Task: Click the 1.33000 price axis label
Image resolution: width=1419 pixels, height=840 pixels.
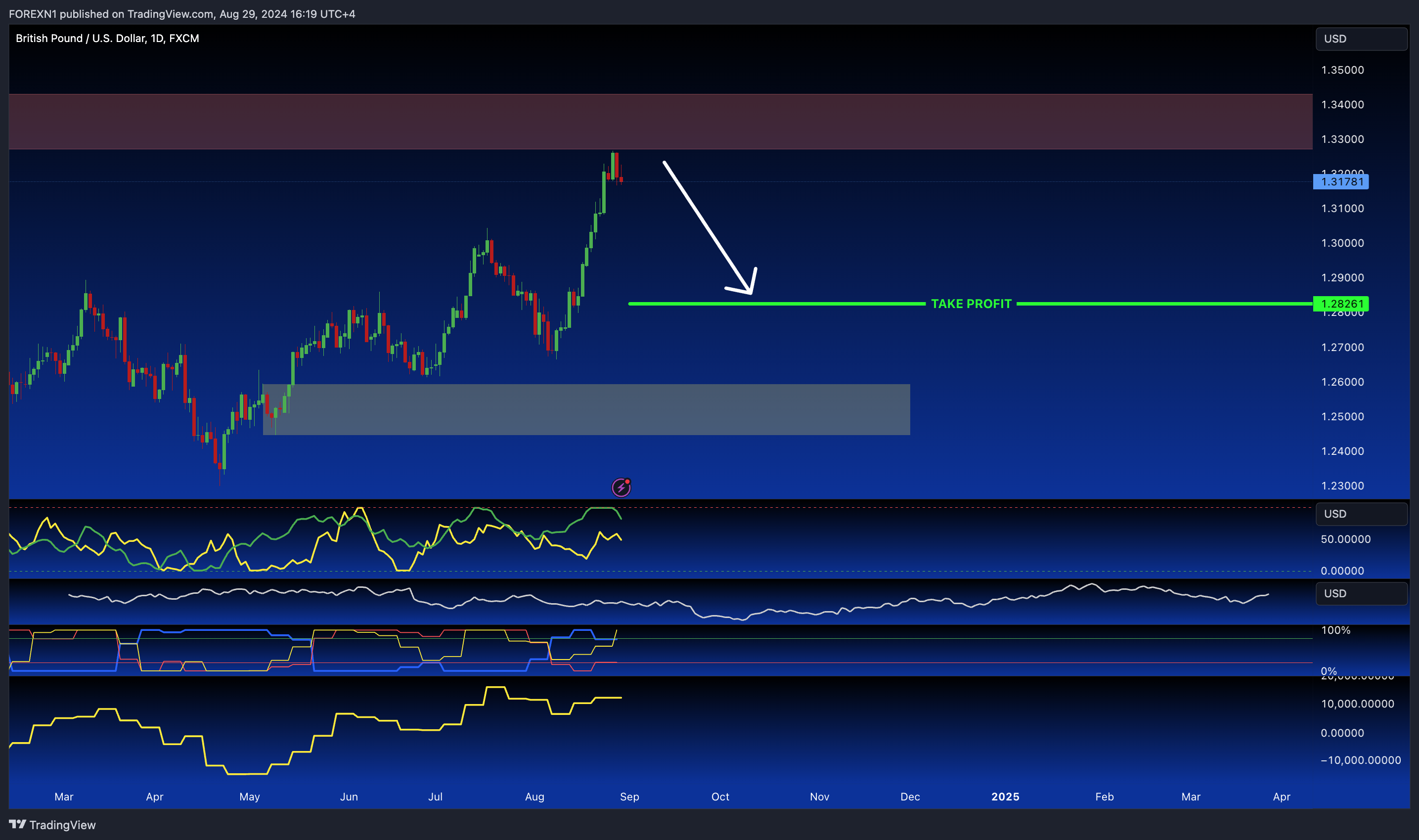Action: 1342,139
